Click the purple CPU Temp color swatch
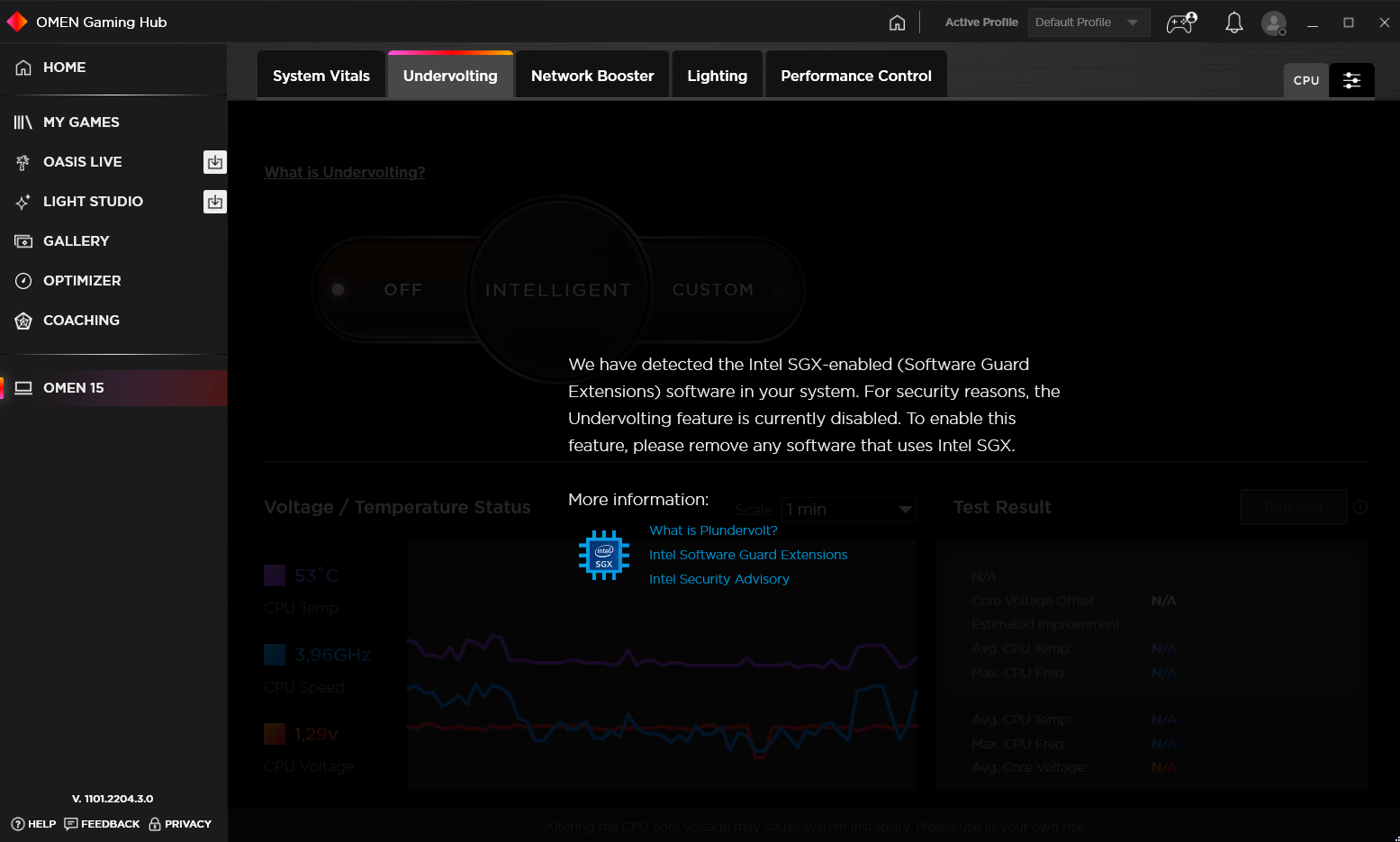Viewport: 1400px width, 842px height. point(275,575)
